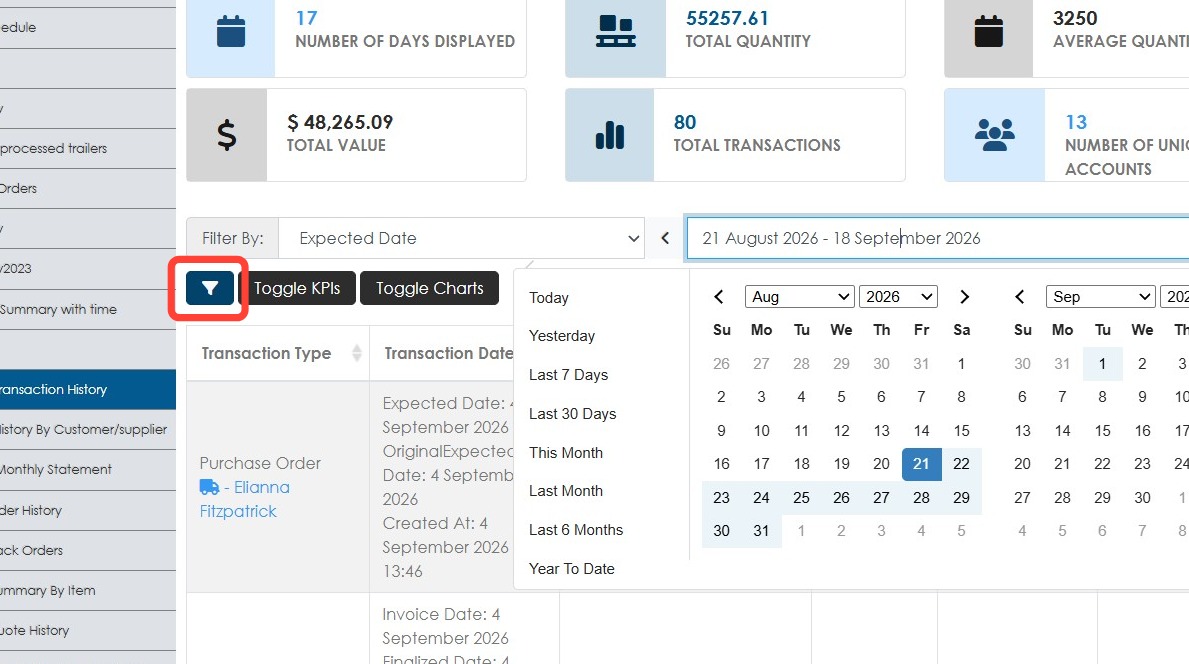Click the people group icon for unique accounts
This screenshot has height=664, width=1189.
[994, 135]
